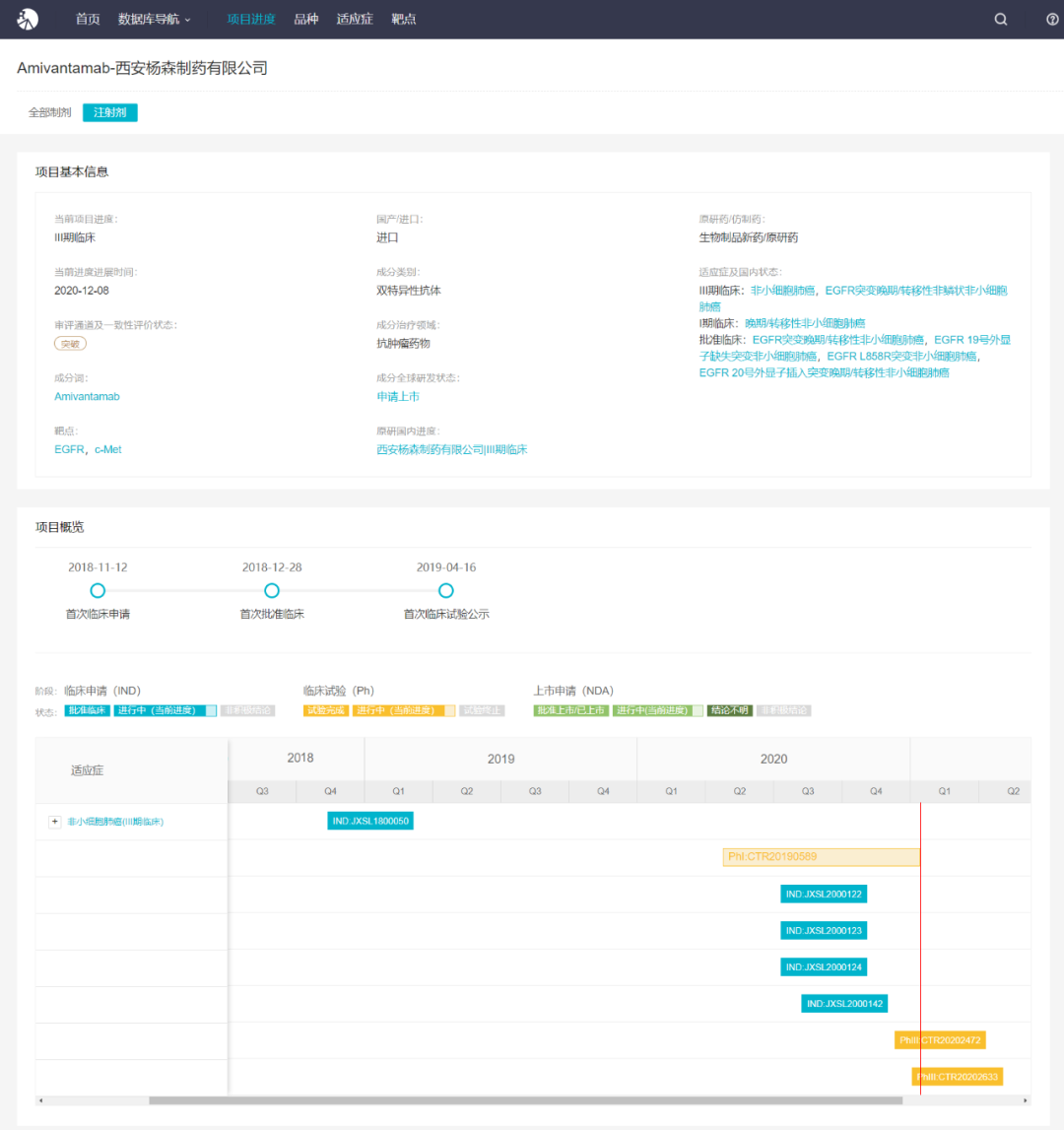The height and width of the screenshot is (1130, 1064).
Task: Open EGFR 20号外显子插入突变 indication link
Action: tap(824, 373)
